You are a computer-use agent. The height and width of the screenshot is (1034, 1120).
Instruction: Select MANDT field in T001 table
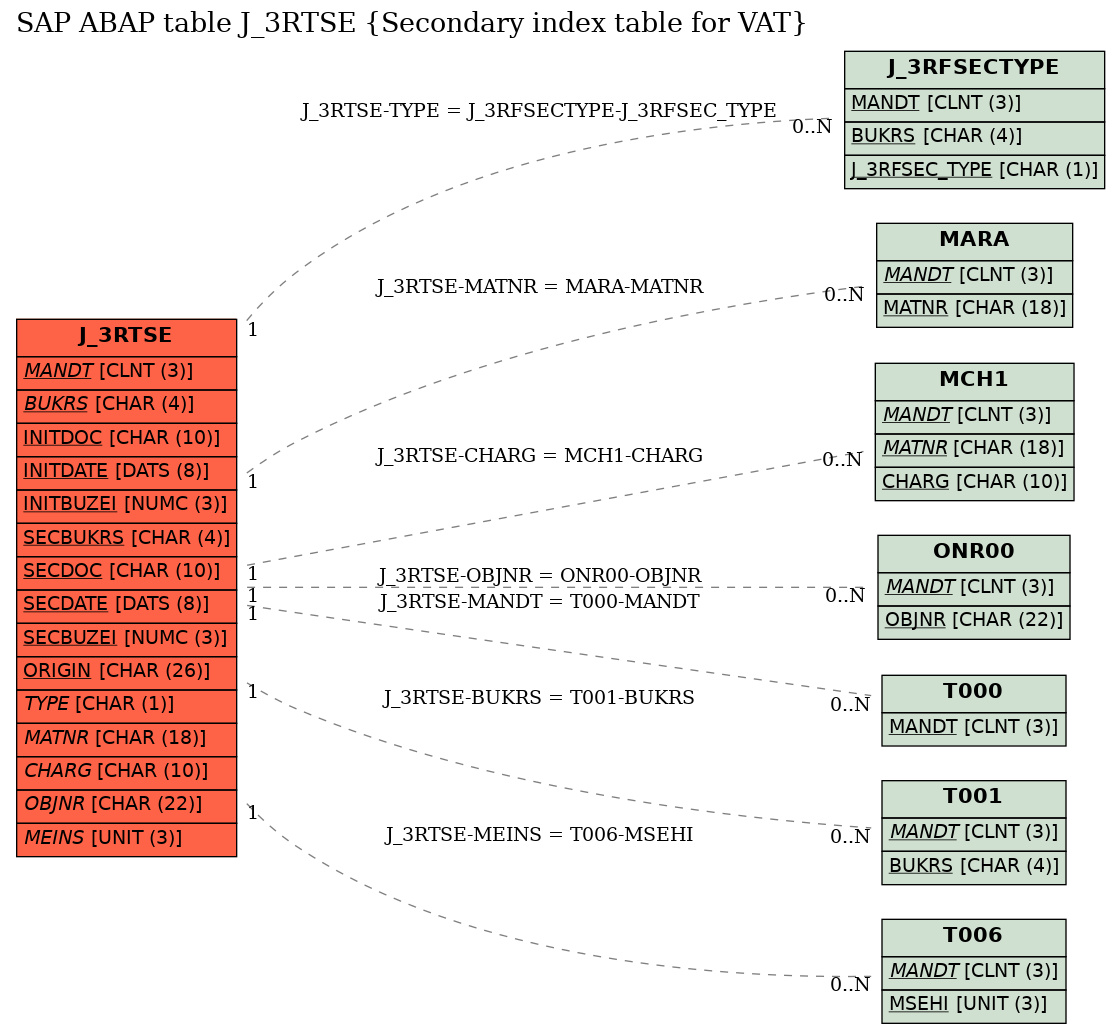pyautogui.click(x=974, y=835)
